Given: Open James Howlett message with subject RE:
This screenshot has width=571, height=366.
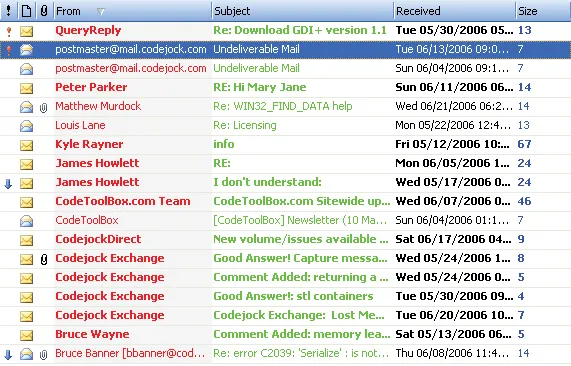Looking at the screenshot, I should click(x=222, y=163).
